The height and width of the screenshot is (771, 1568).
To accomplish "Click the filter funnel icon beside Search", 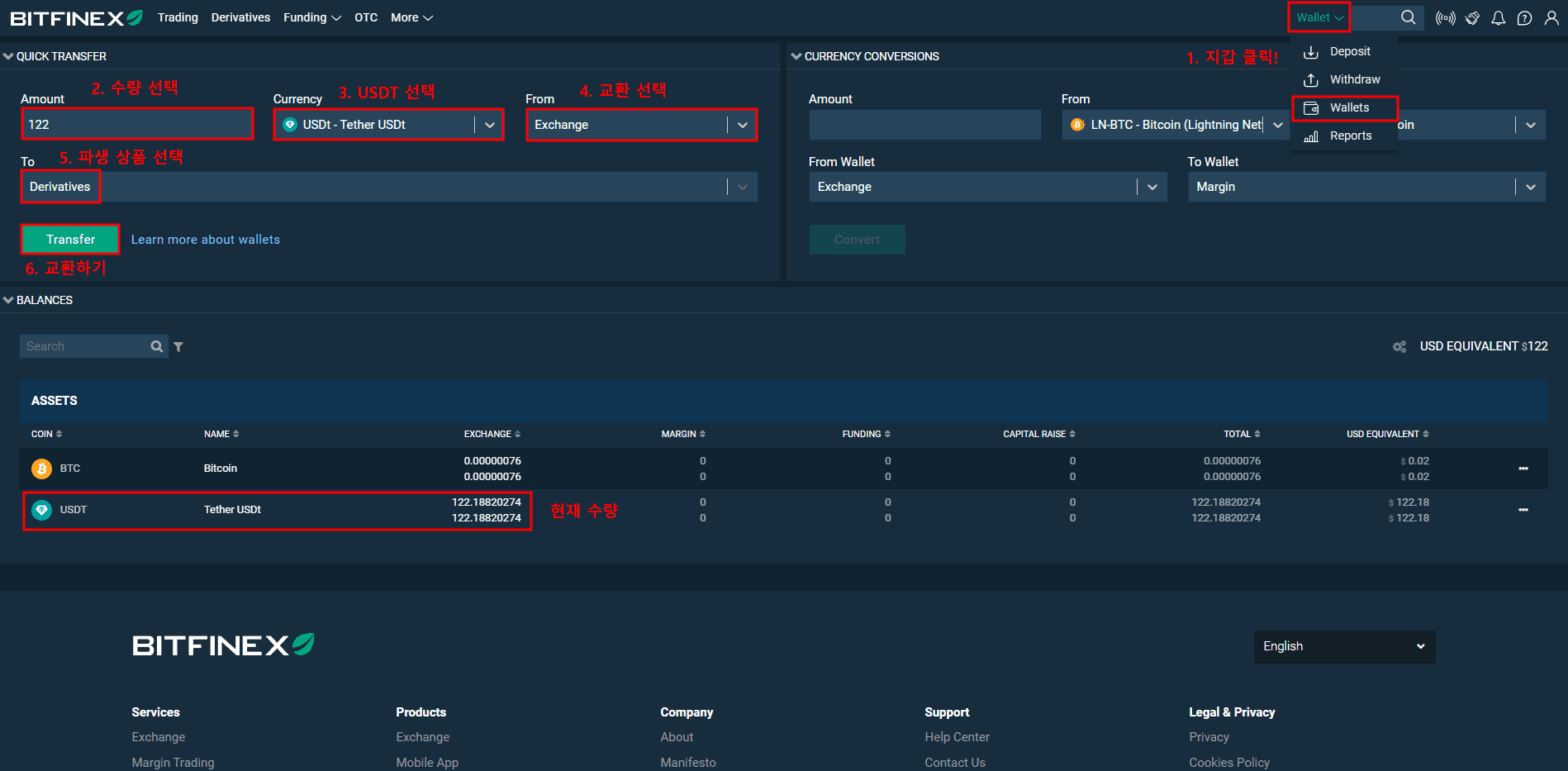I will pyautogui.click(x=178, y=347).
